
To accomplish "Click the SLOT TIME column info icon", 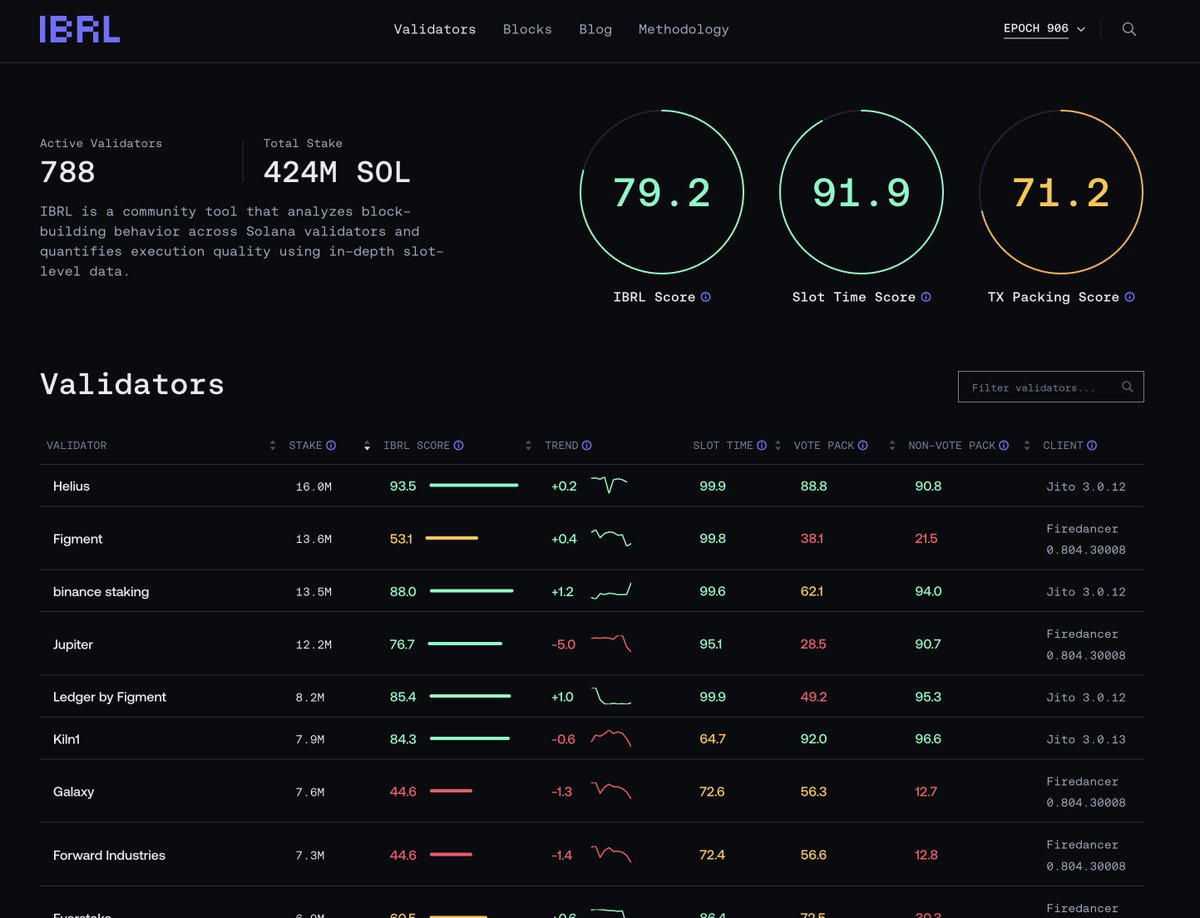I will pyautogui.click(x=762, y=446).
